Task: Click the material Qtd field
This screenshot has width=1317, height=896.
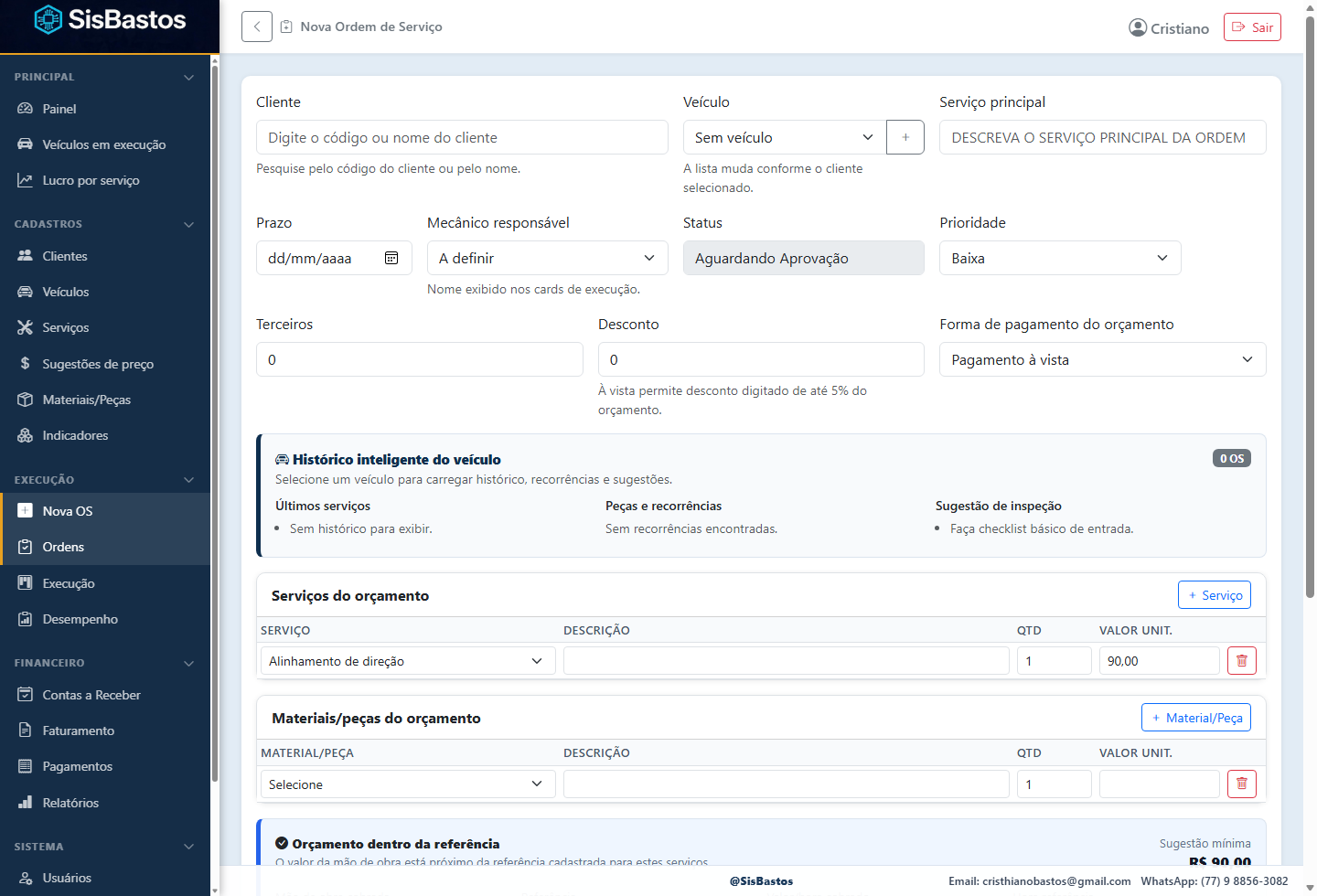Action: pos(1054,784)
